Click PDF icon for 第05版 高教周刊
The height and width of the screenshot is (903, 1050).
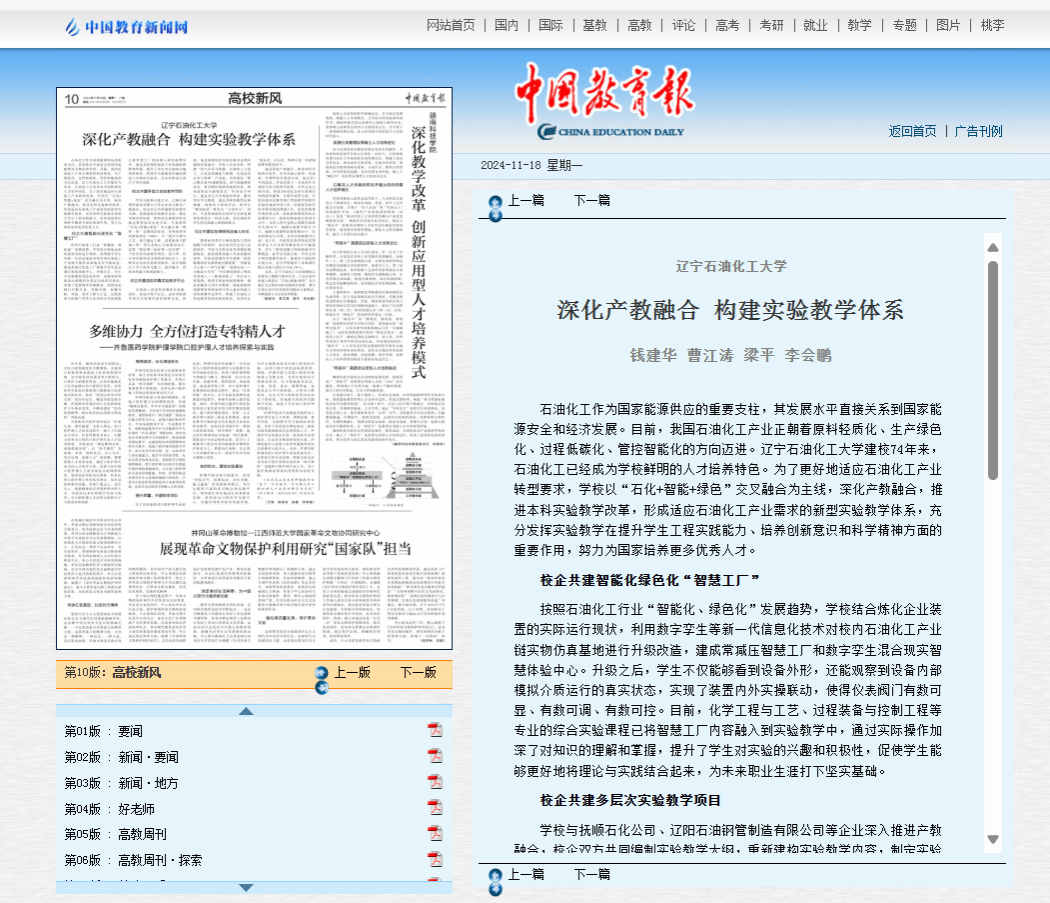click(x=434, y=834)
